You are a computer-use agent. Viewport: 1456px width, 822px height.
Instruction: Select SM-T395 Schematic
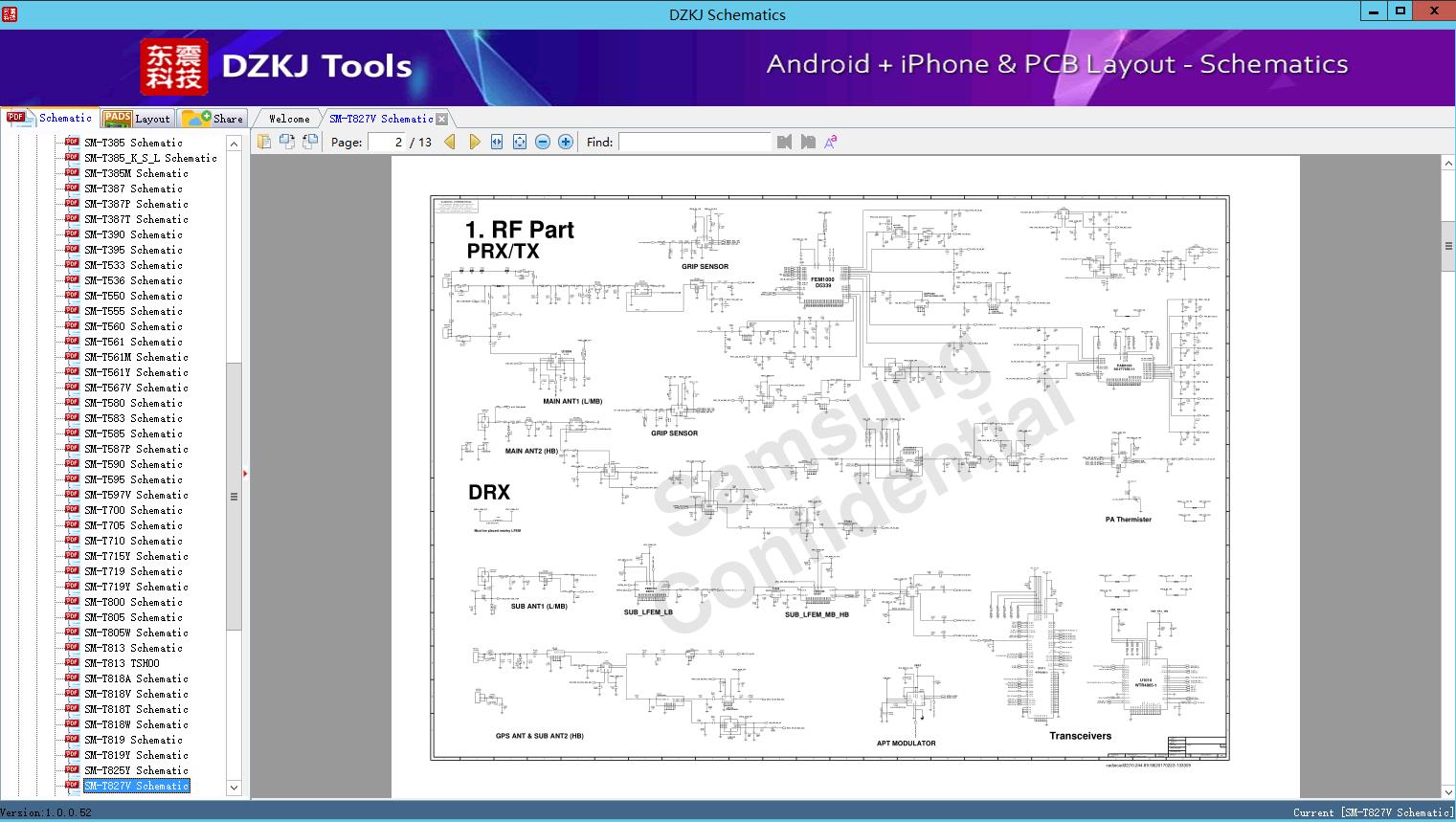[133, 250]
